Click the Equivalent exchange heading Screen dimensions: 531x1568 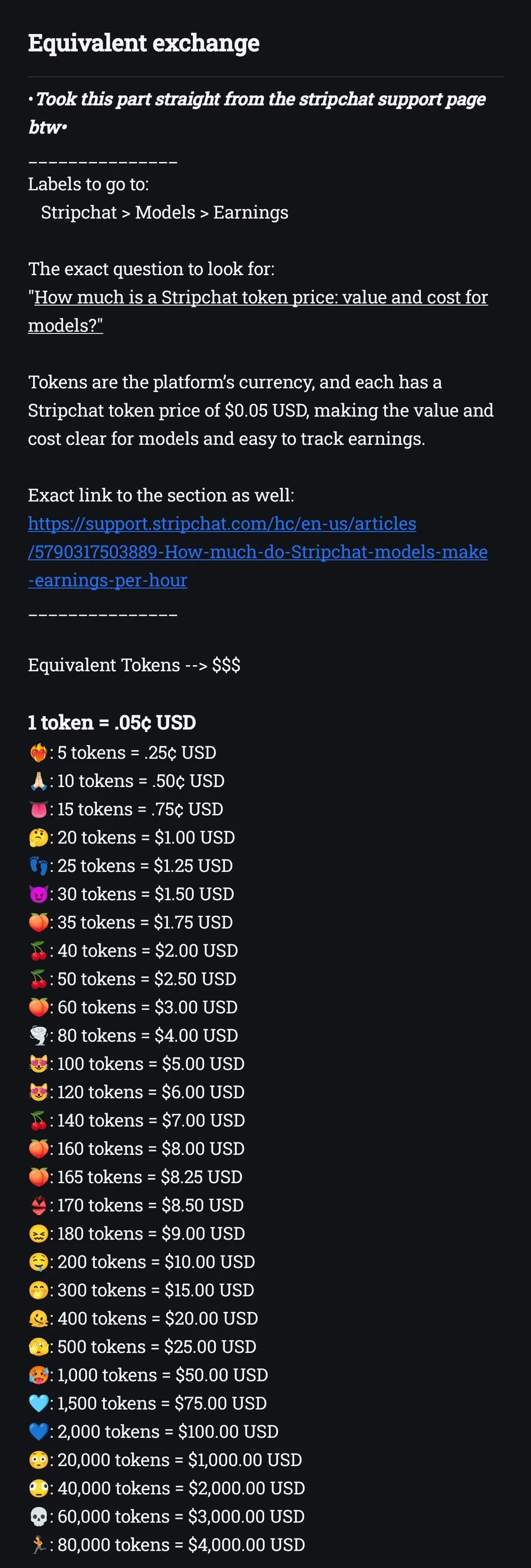[144, 43]
